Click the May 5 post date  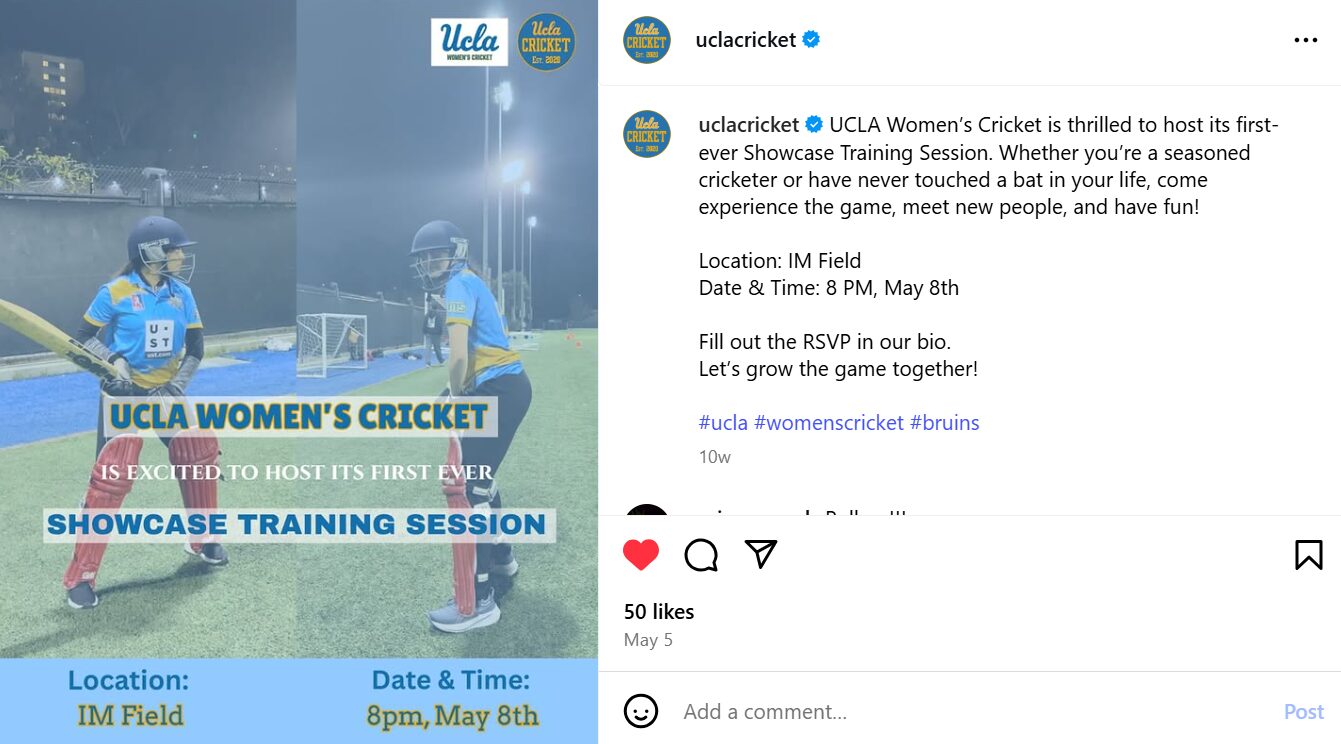[648, 640]
